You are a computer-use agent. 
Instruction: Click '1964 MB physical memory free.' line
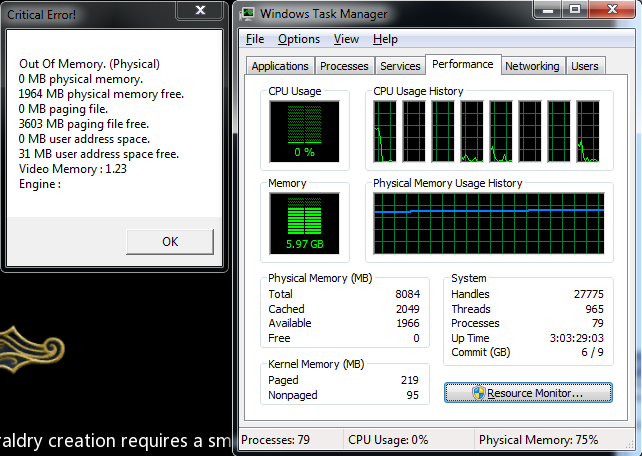click(101, 94)
